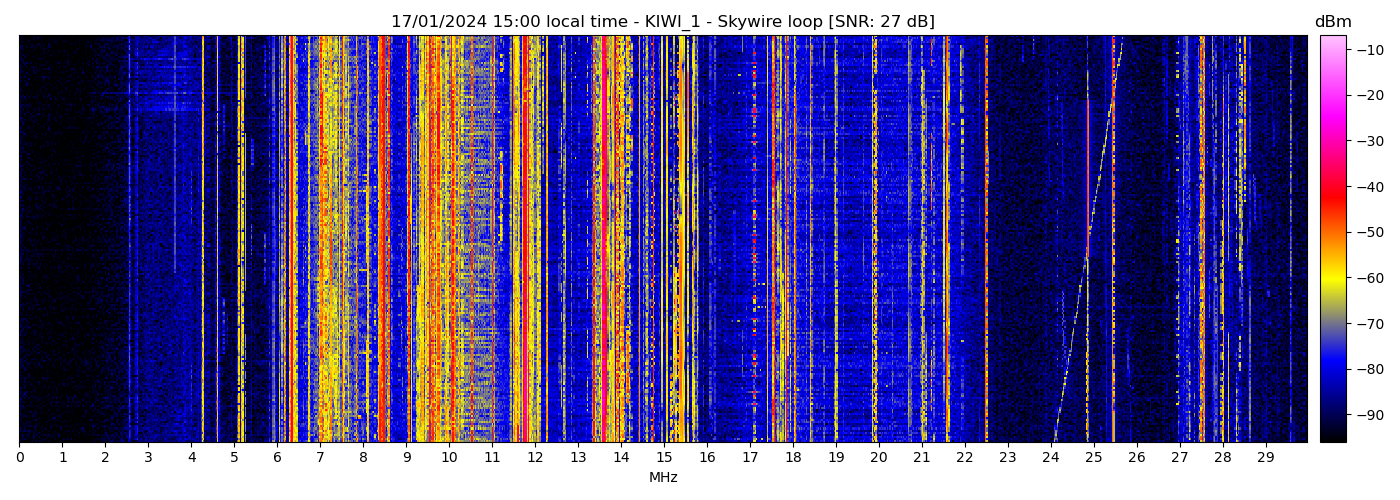Click the −90 tick label on colorbar
Viewport: 1400px width, 500px height.
(x=1368, y=415)
